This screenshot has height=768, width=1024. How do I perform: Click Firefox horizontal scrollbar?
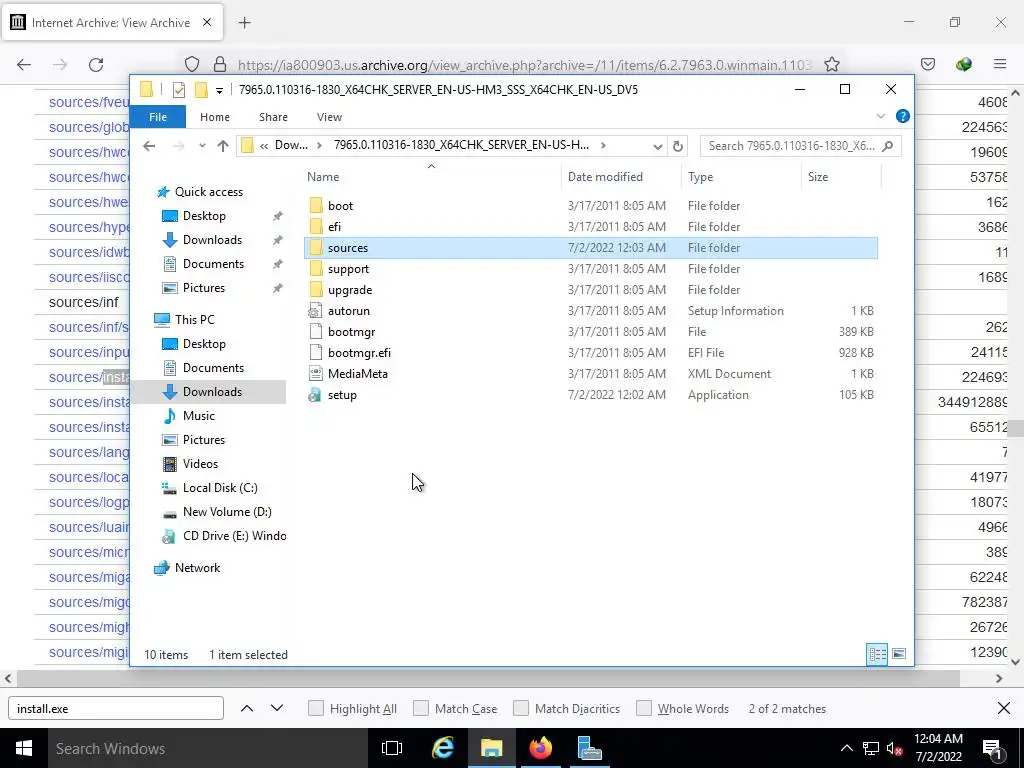coord(488,679)
